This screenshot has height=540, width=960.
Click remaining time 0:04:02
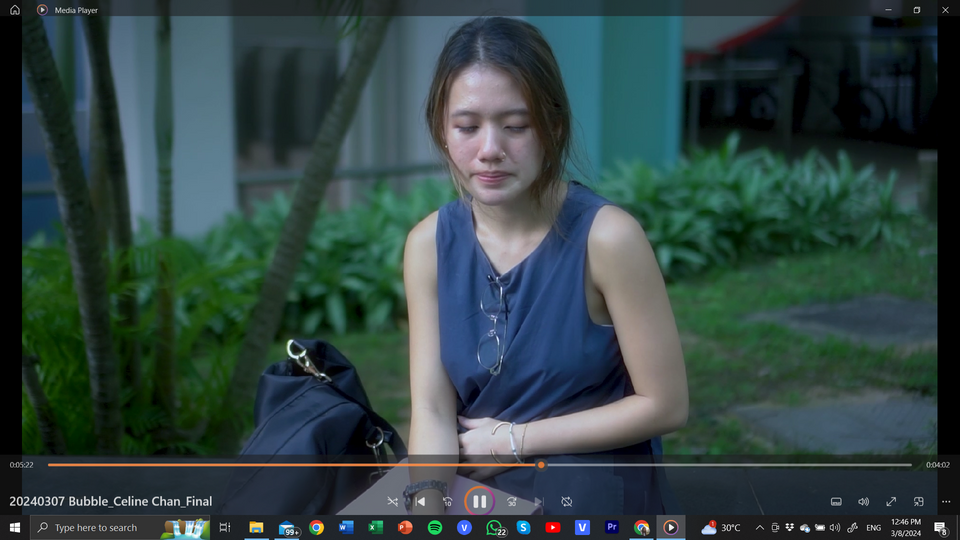(x=937, y=465)
